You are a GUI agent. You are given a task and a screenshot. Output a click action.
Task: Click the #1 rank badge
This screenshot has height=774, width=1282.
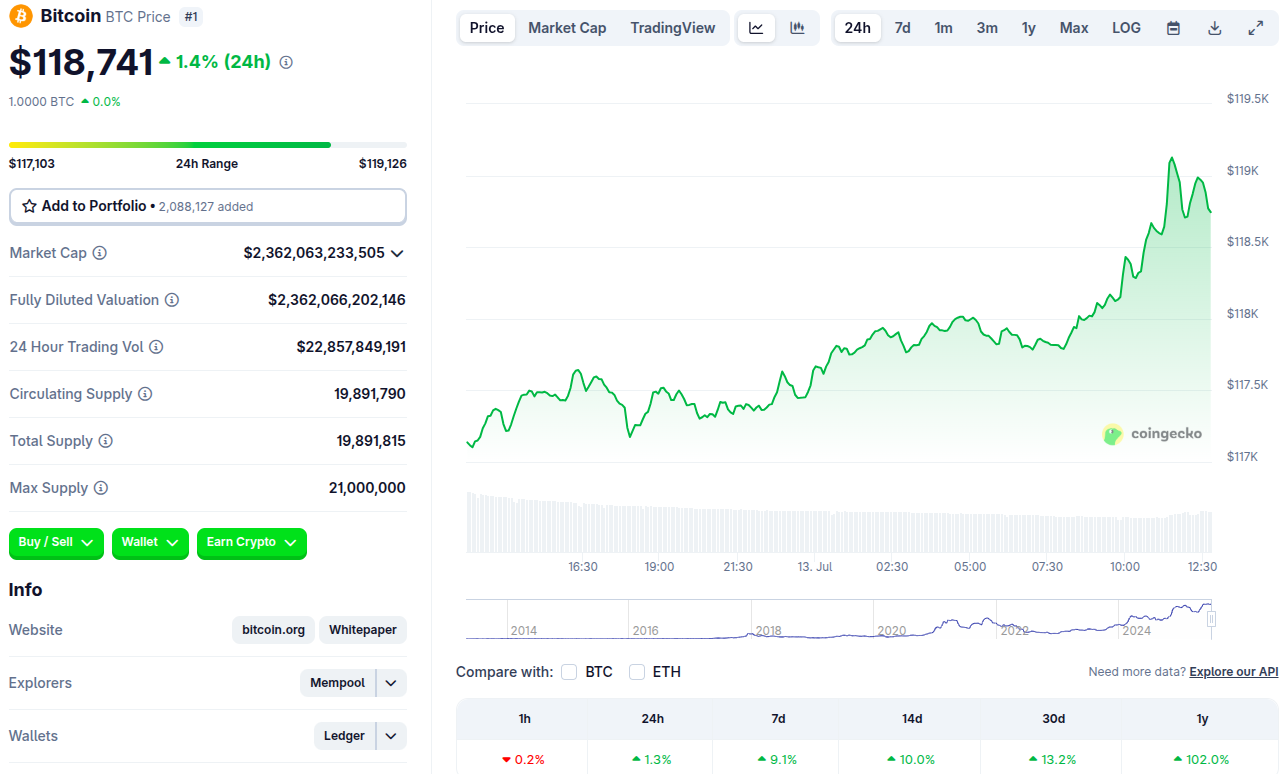(190, 16)
